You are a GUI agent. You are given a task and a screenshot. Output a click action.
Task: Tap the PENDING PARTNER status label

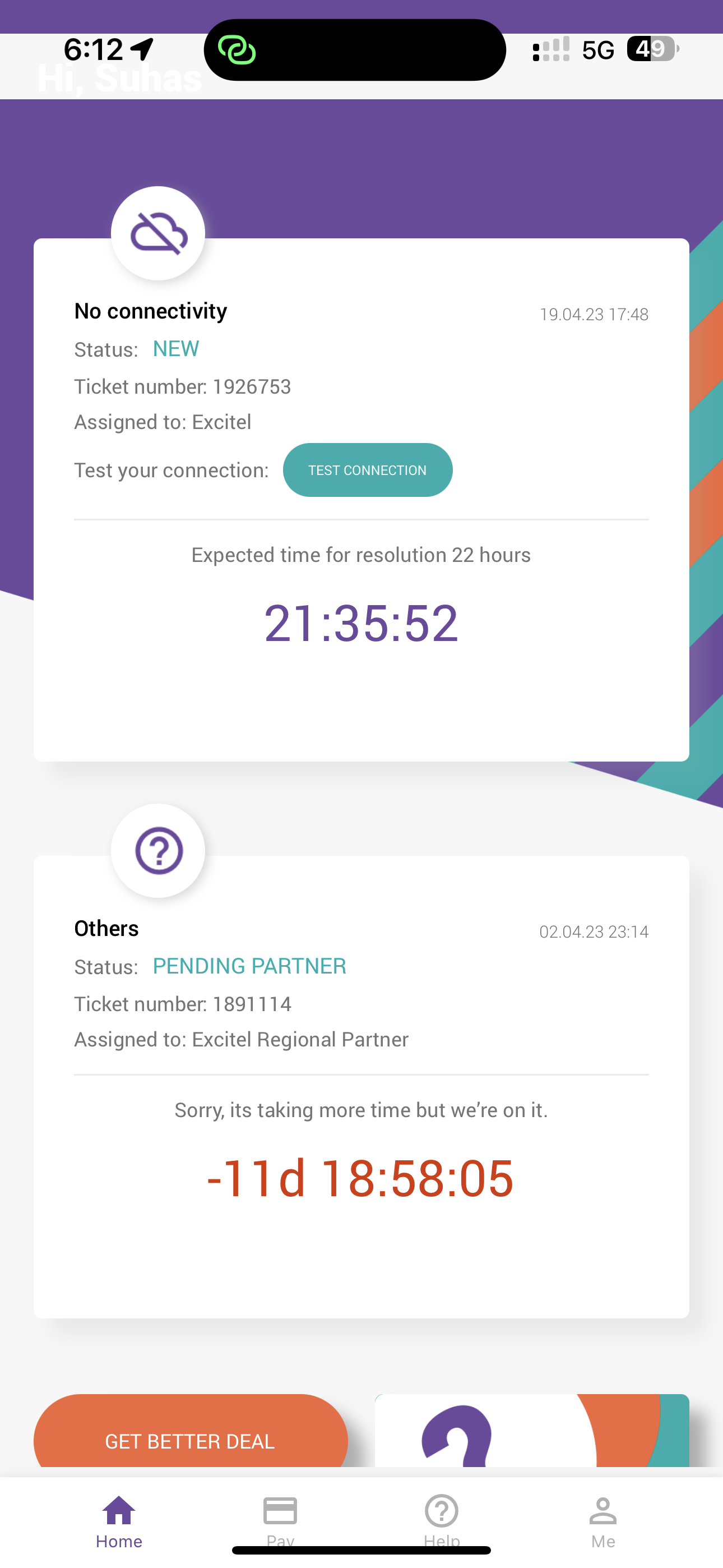point(249,966)
